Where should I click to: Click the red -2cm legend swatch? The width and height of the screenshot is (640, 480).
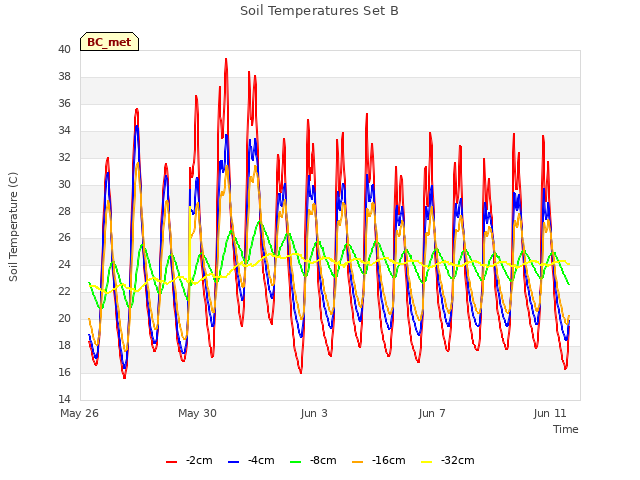(171, 462)
